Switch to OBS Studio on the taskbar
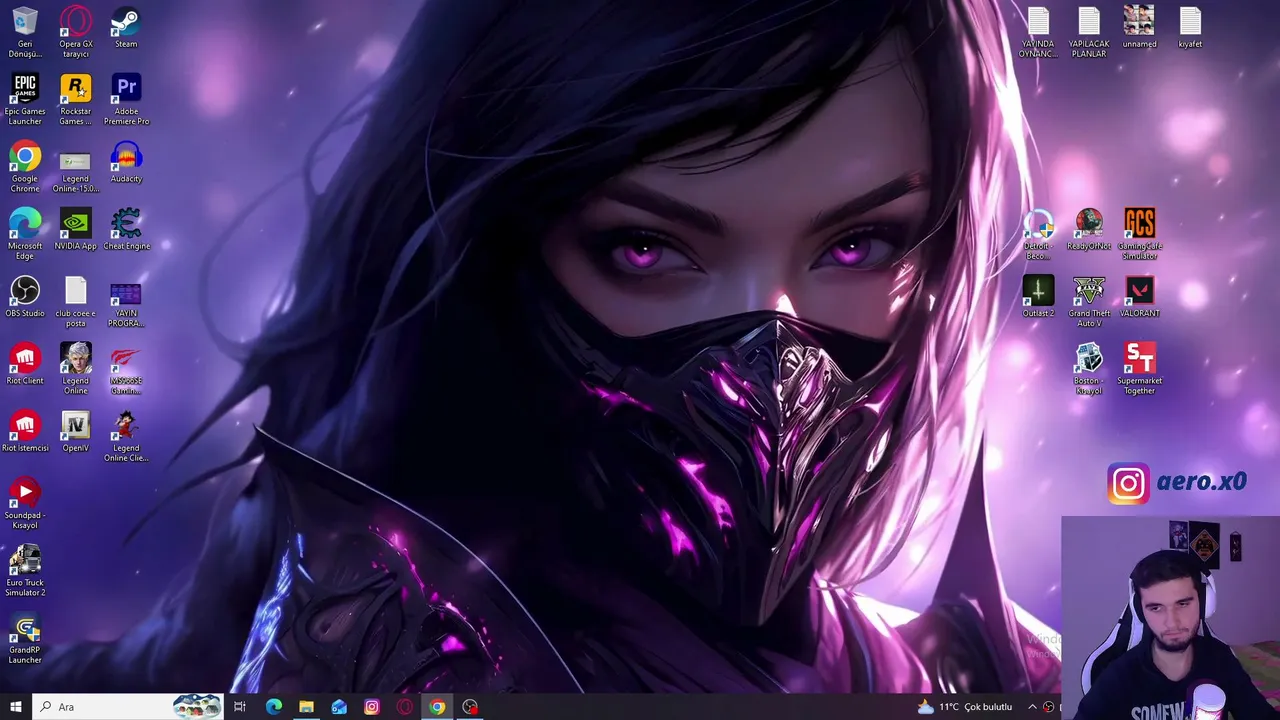Viewport: 1280px width, 720px height. pos(470,707)
